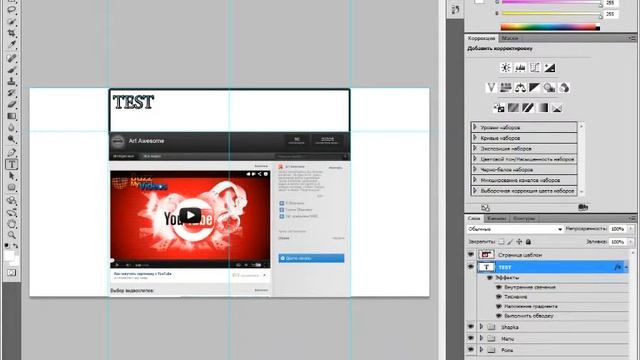Hide the 'Страница шаблон' layer
Screen dimensions: 640x360
471,254
